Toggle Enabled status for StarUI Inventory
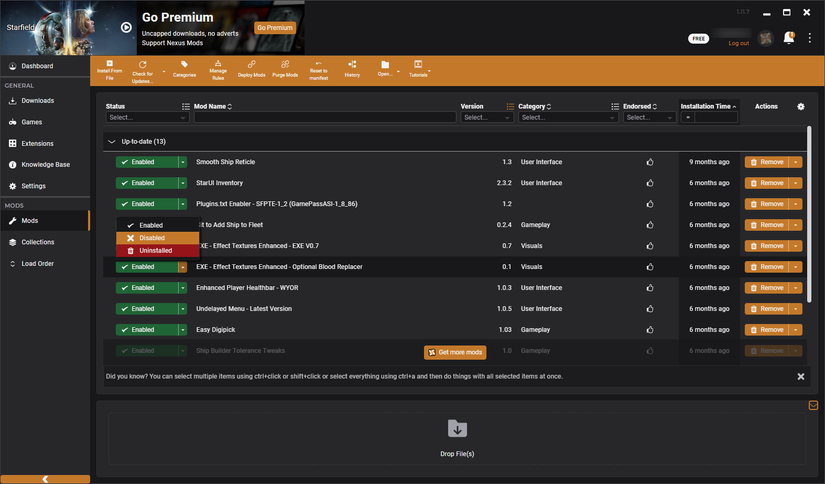This screenshot has height=484, width=825. click(145, 183)
